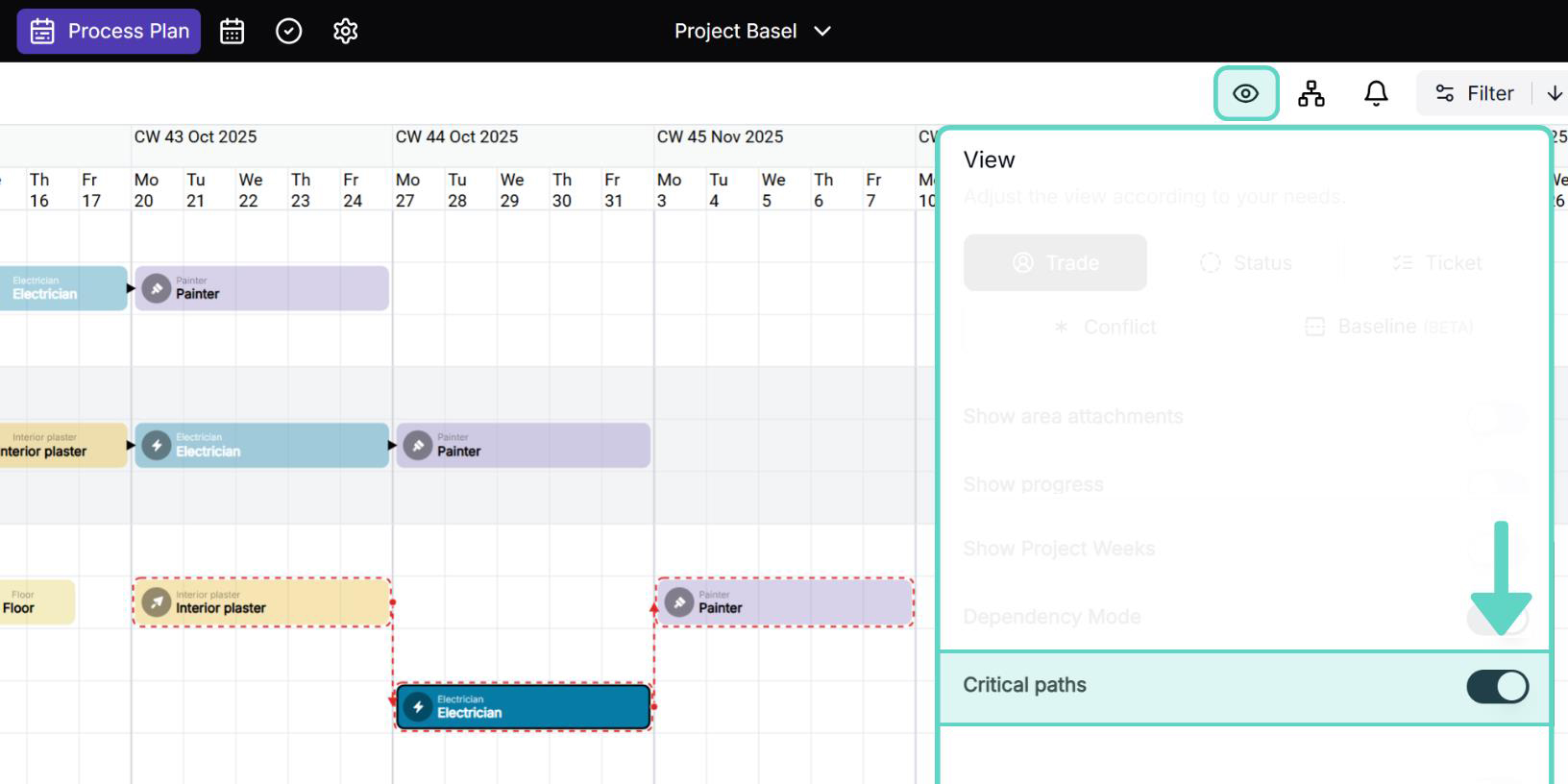Toggle the eye View panel icon

point(1245,93)
